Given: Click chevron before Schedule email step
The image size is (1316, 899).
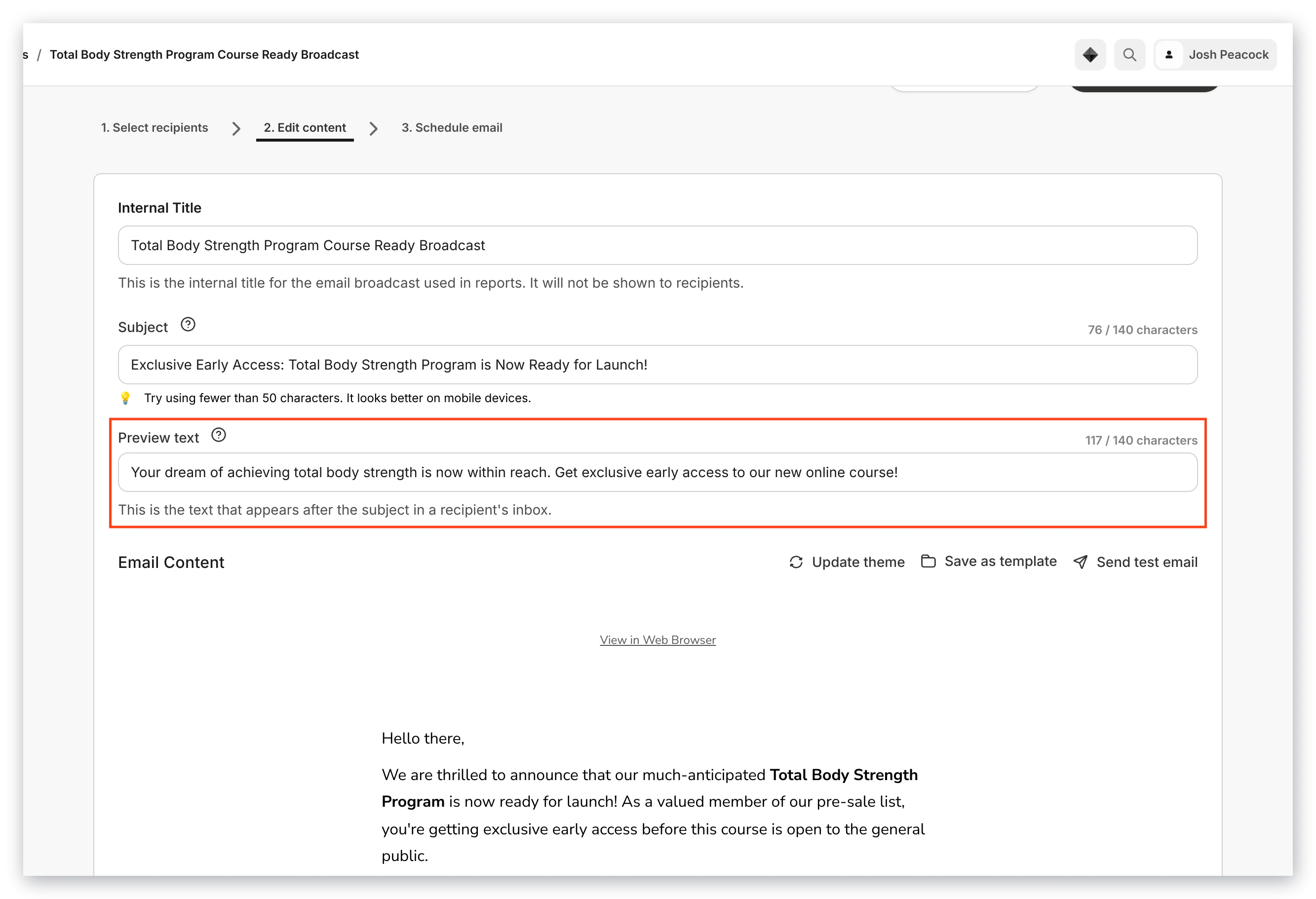Looking at the screenshot, I should (x=373, y=128).
